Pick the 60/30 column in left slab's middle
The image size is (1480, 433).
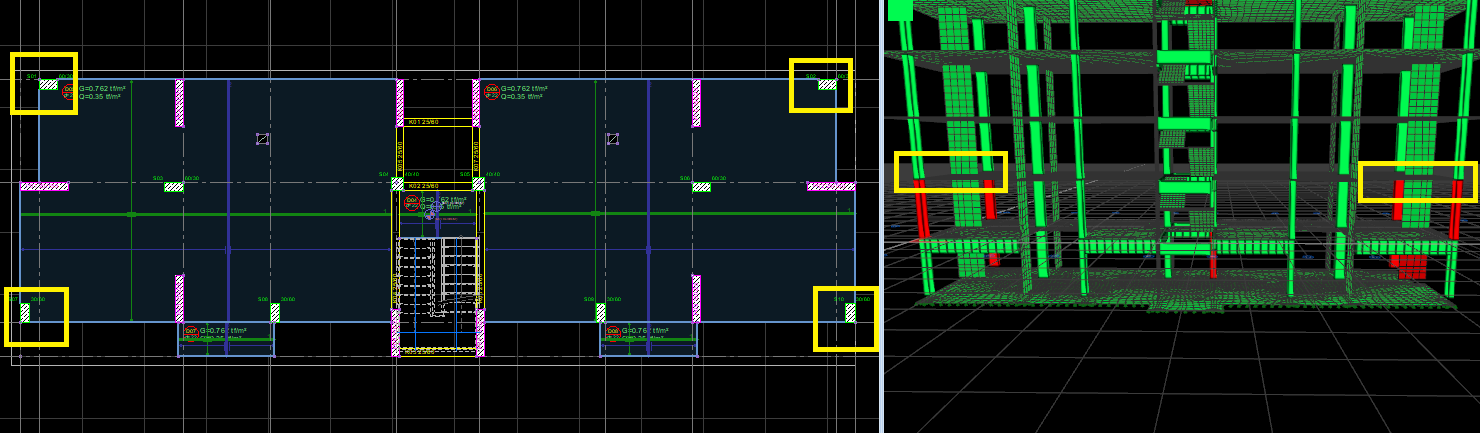174,187
